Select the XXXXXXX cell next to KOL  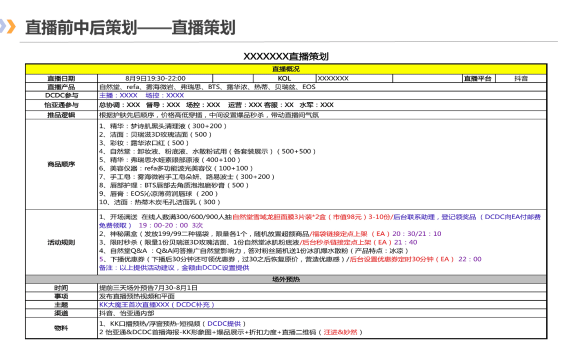pyautogui.click(x=354, y=78)
